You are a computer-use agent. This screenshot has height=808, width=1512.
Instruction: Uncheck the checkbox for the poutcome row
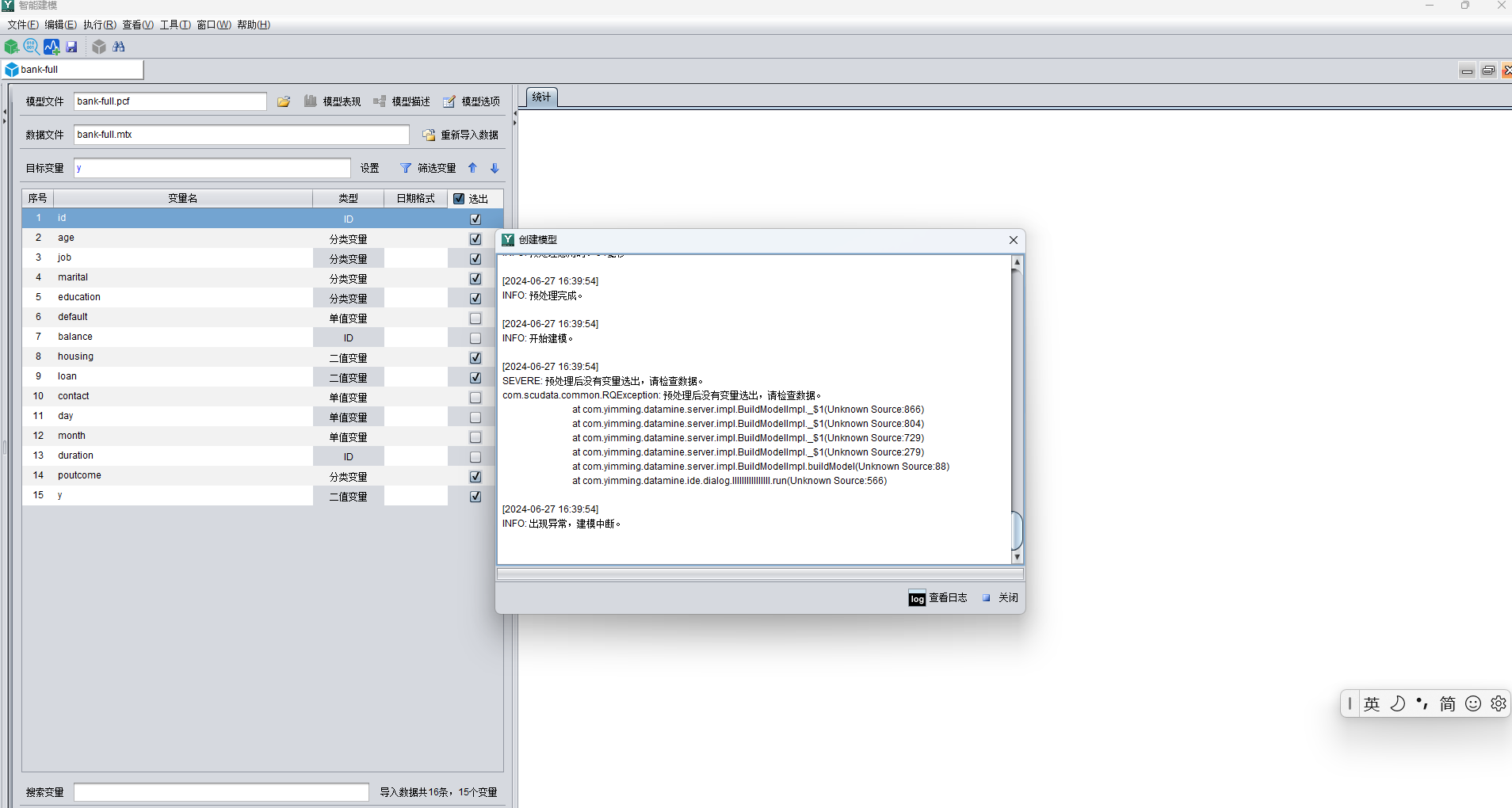475,477
